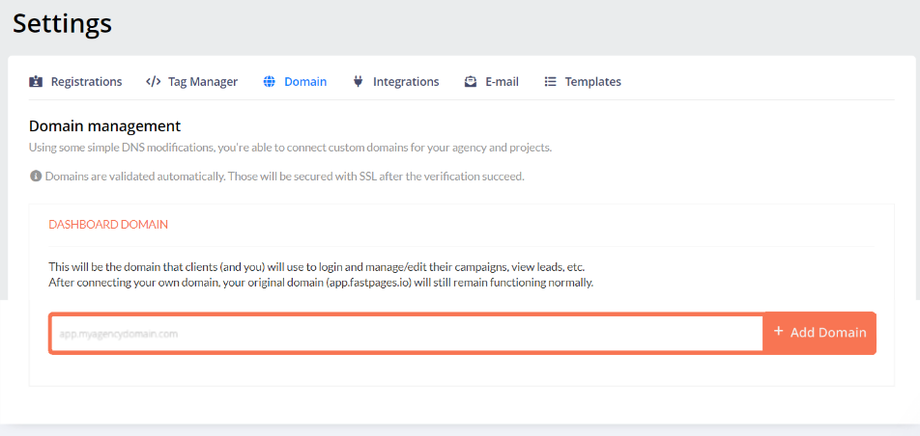Click the DASHBOARD DOMAIN section title

click(108, 225)
